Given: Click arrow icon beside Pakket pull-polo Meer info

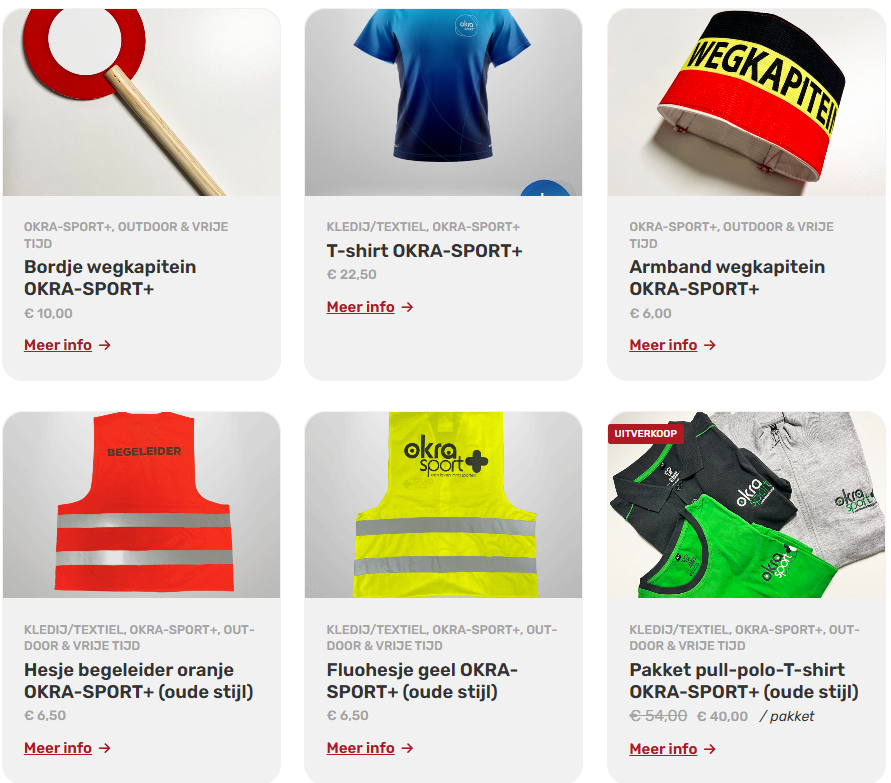Looking at the screenshot, I should click(710, 749).
